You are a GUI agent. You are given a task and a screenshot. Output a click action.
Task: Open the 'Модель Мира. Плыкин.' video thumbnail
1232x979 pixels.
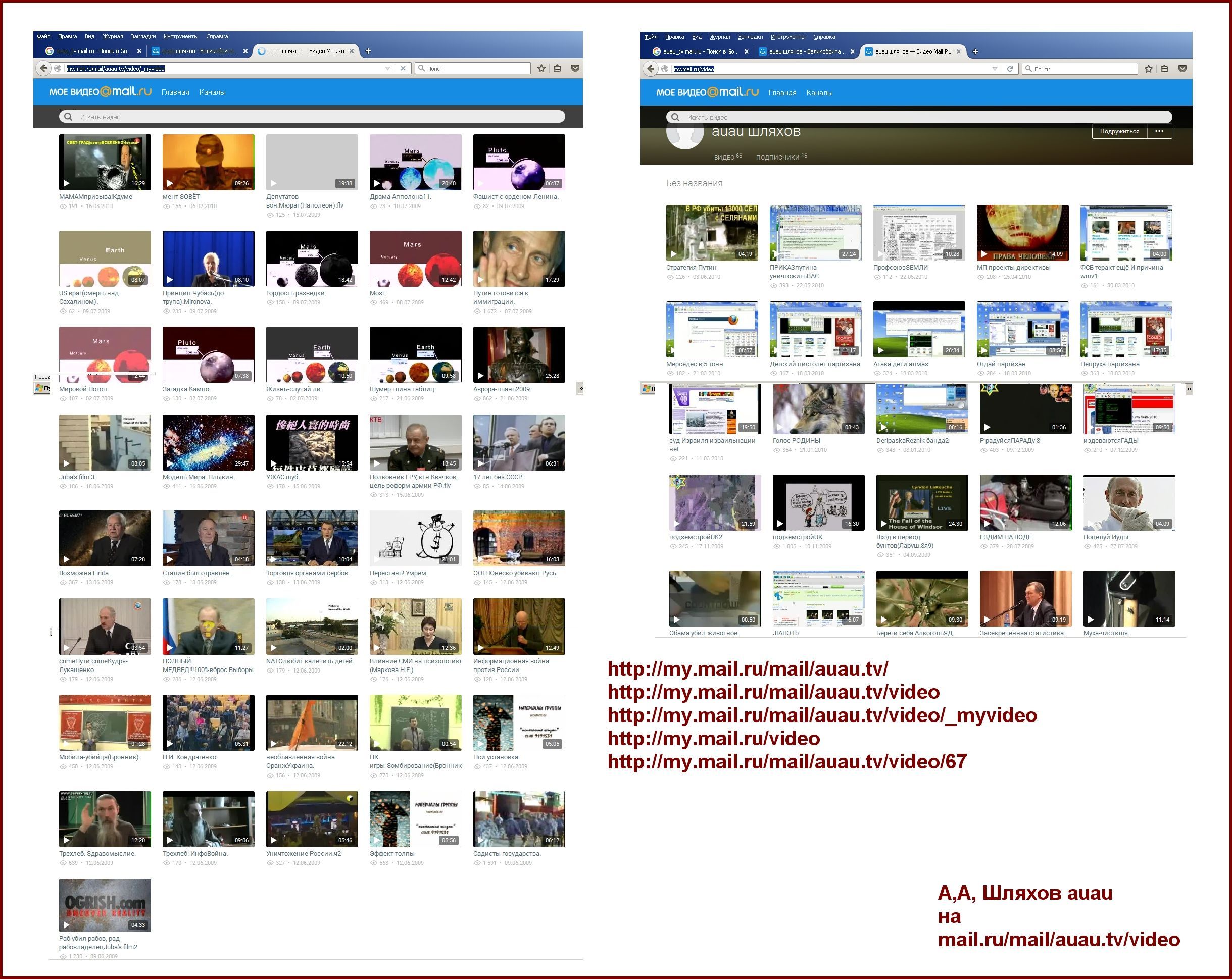coord(209,443)
